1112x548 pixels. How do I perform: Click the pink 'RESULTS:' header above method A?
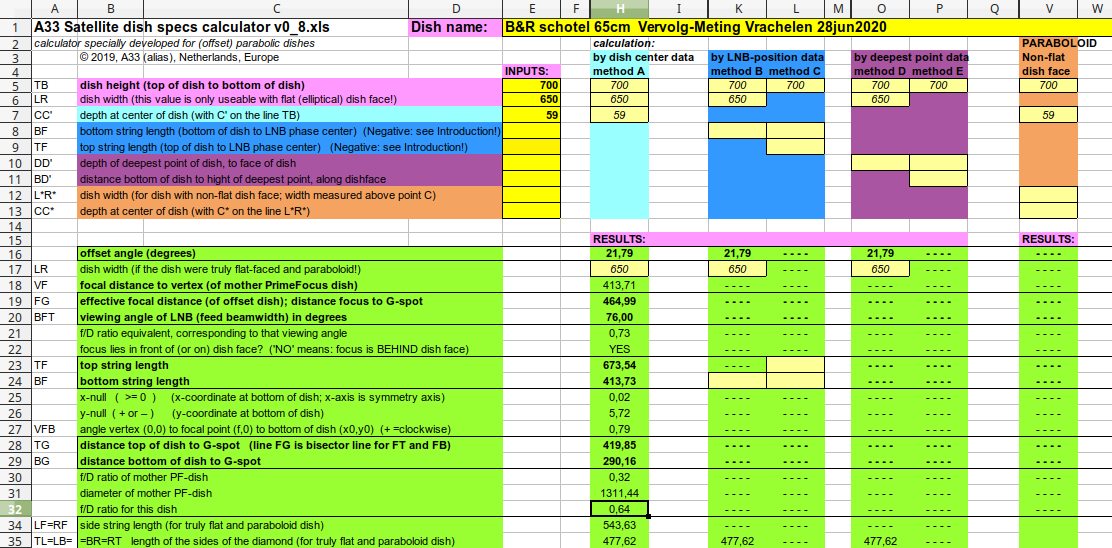(619, 239)
